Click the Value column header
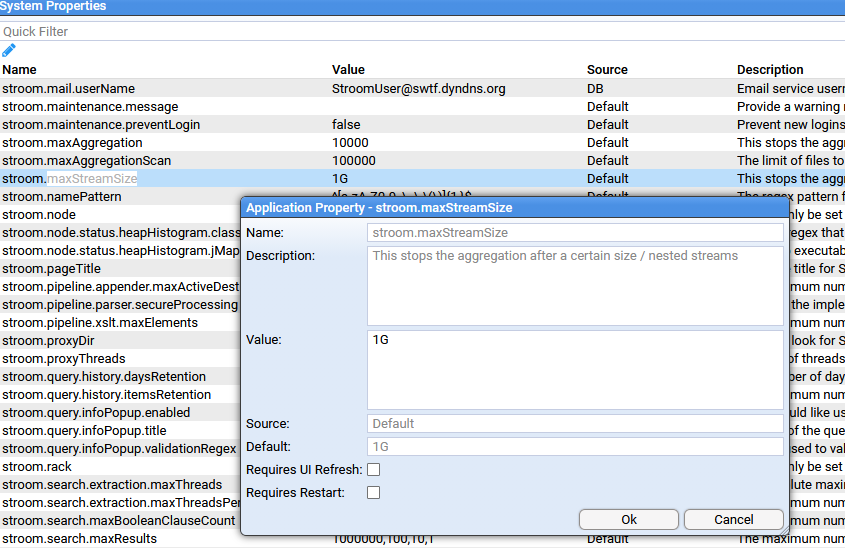 348,70
